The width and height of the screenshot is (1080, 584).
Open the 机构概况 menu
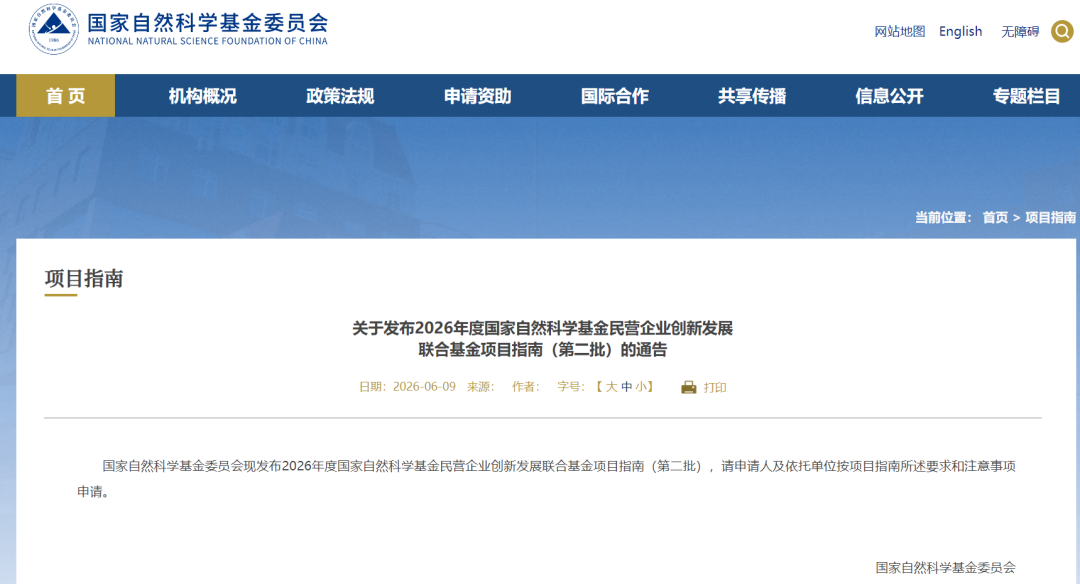(202, 96)
